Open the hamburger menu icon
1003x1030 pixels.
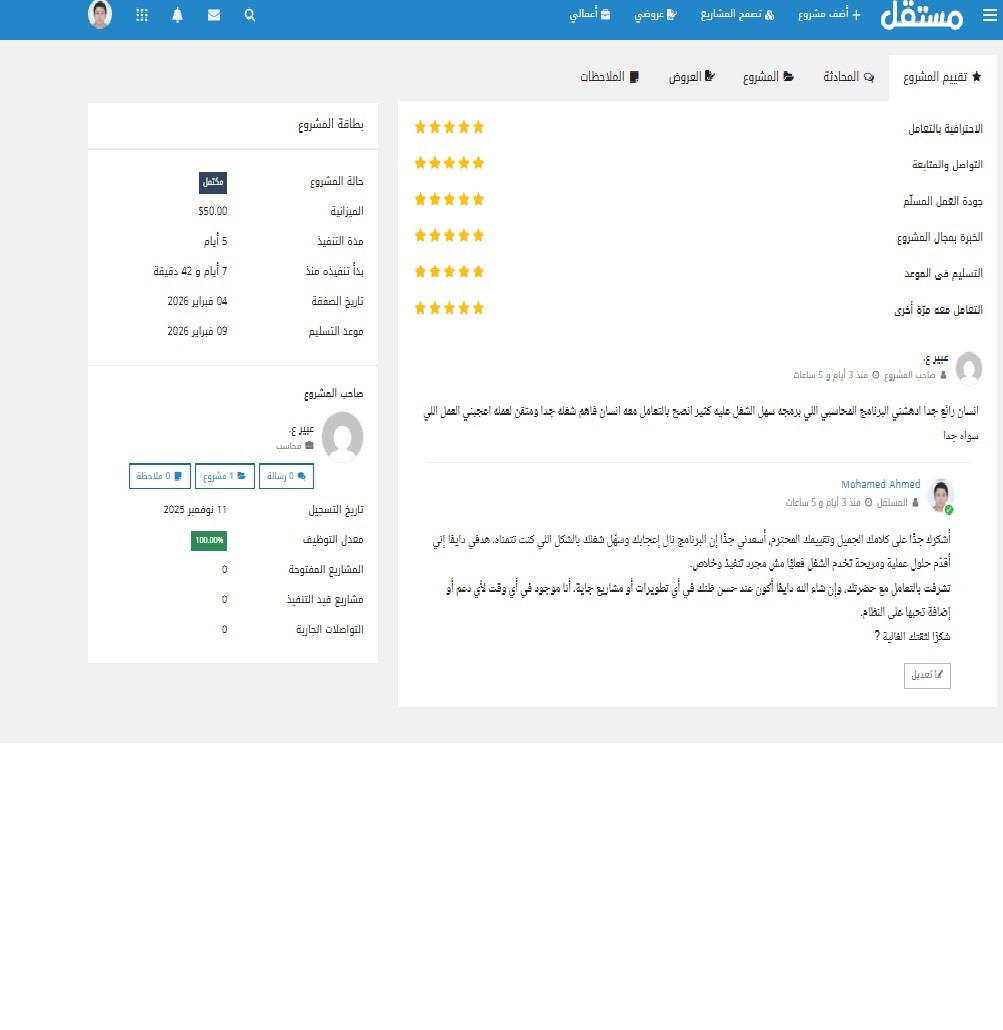[989, 15]
